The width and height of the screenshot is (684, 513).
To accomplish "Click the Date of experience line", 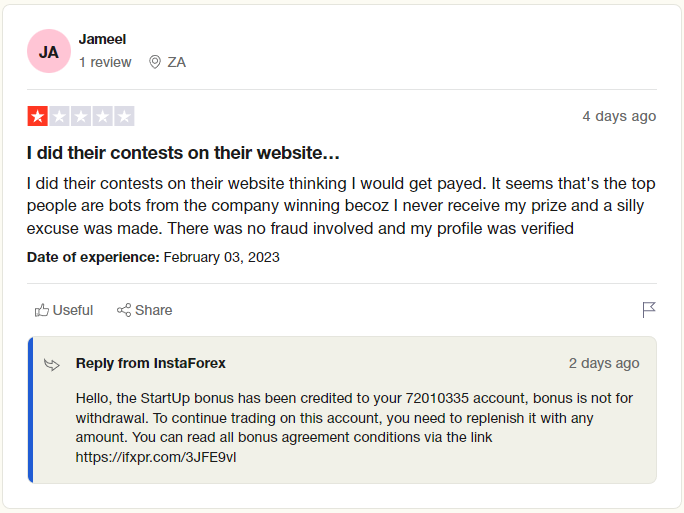I will 153,257.
